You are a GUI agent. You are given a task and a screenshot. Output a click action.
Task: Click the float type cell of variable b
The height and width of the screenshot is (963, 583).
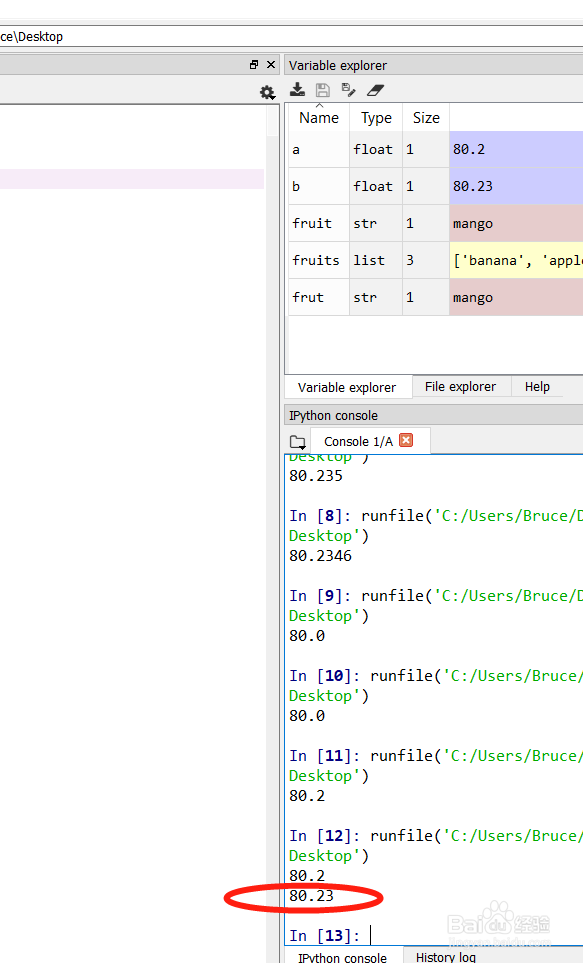(x=376, y=186)
